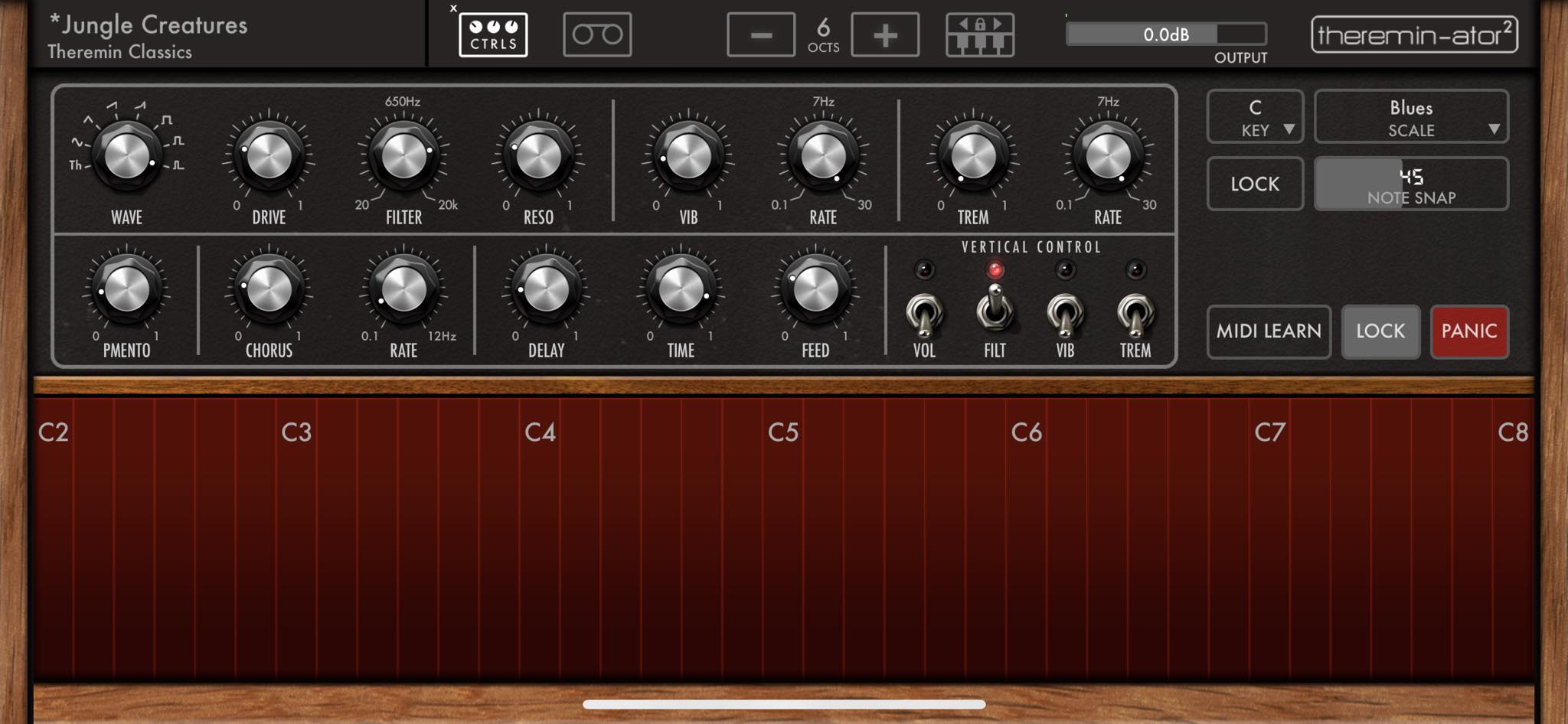Click the CHORUS knob
Image resolution: width=1568 pixels, height=724 pixels.
(x=269, y=290)
